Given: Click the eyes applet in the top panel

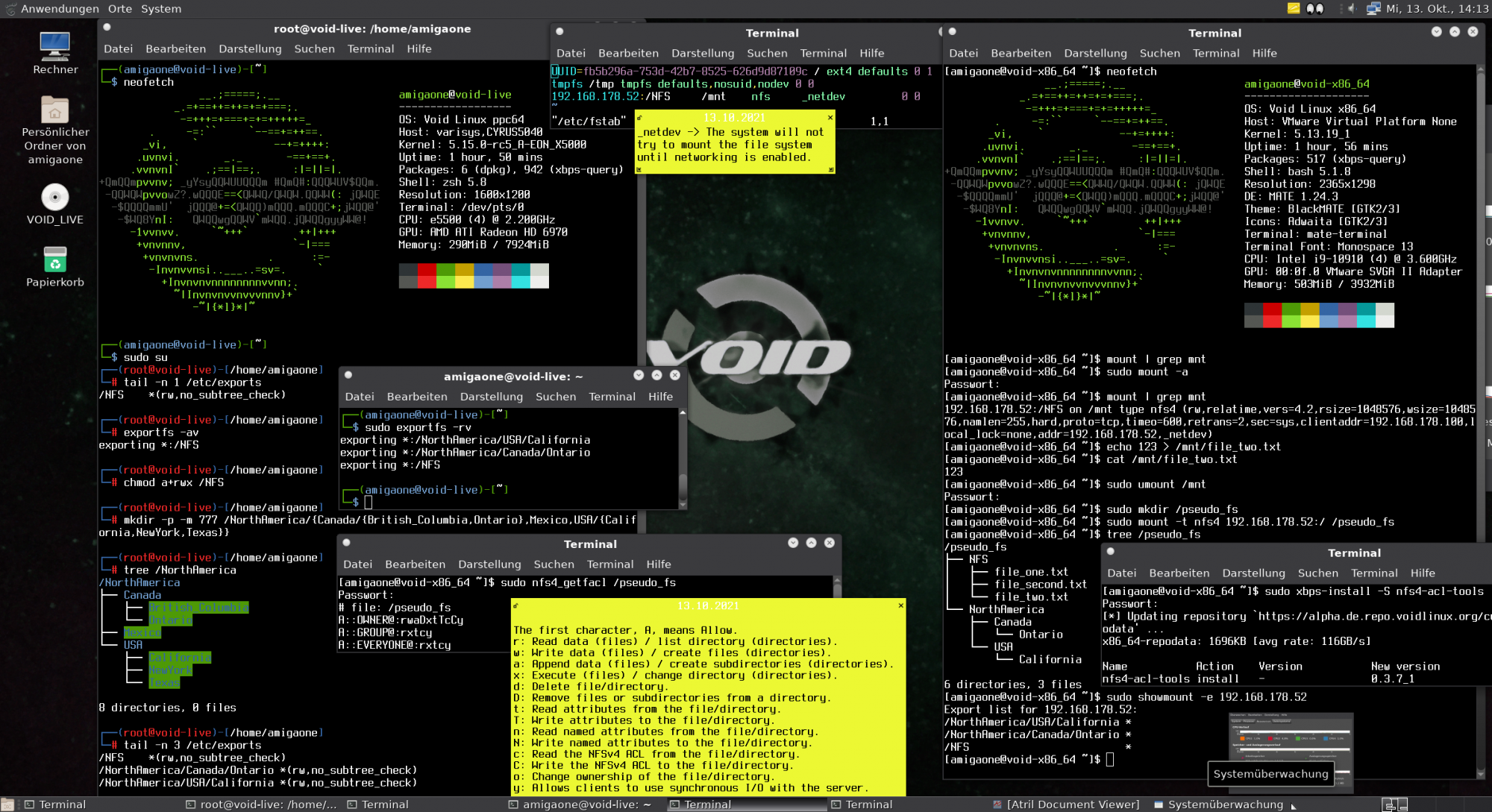Looking at the screenshot, I should pyautogui.click(x=1315, y=9).
